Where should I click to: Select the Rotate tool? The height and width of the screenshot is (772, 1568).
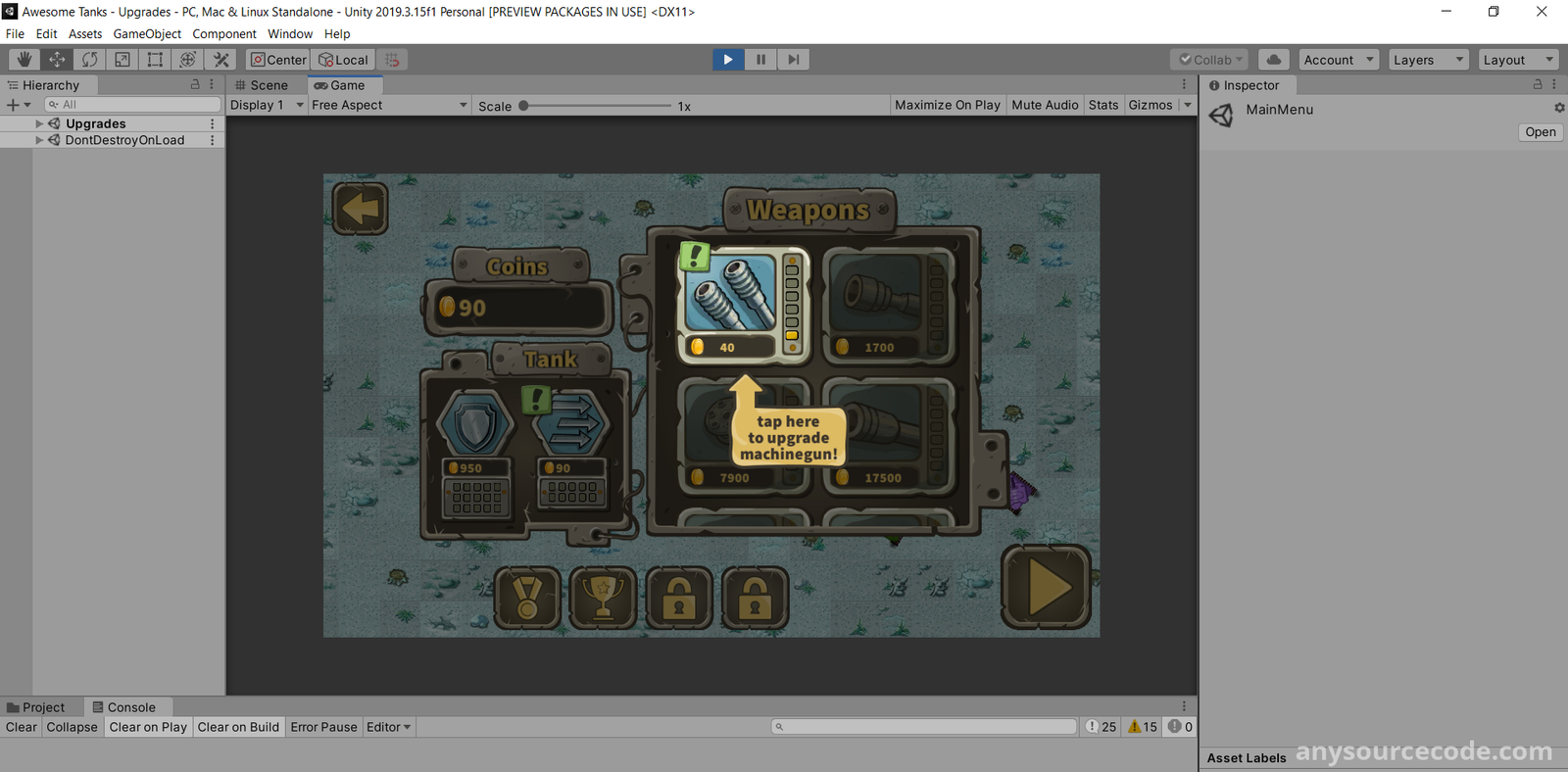click(x=89, y=60)
